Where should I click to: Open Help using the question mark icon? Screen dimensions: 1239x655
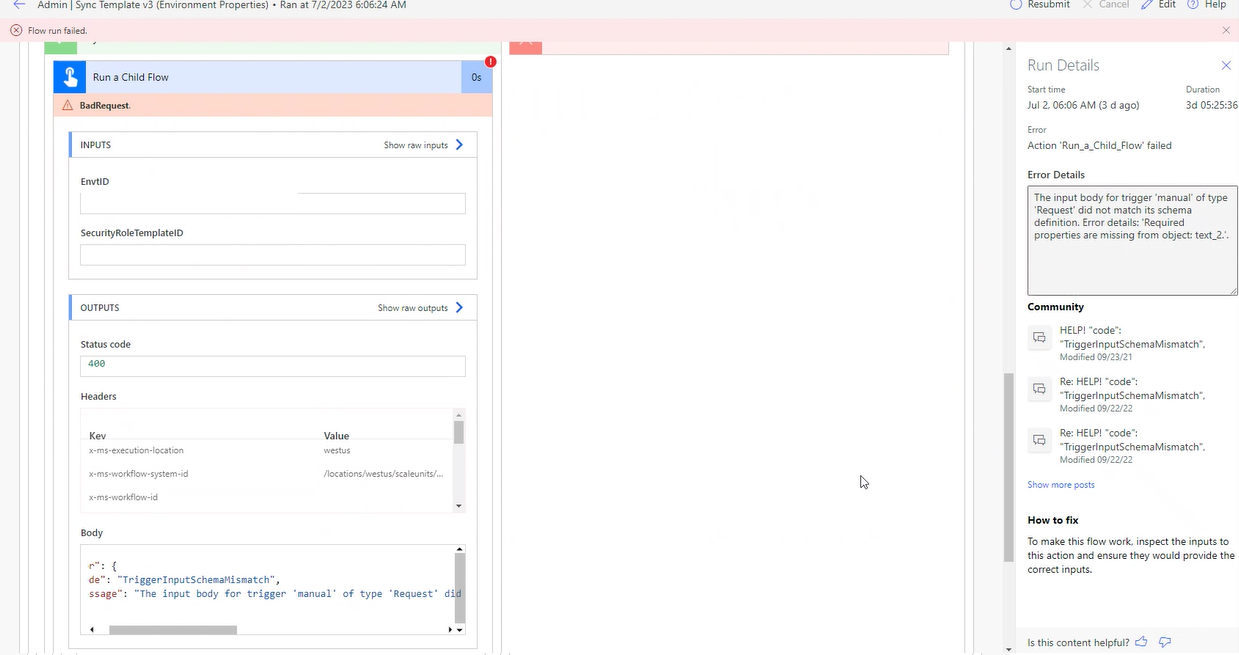tap(1192, 5)
